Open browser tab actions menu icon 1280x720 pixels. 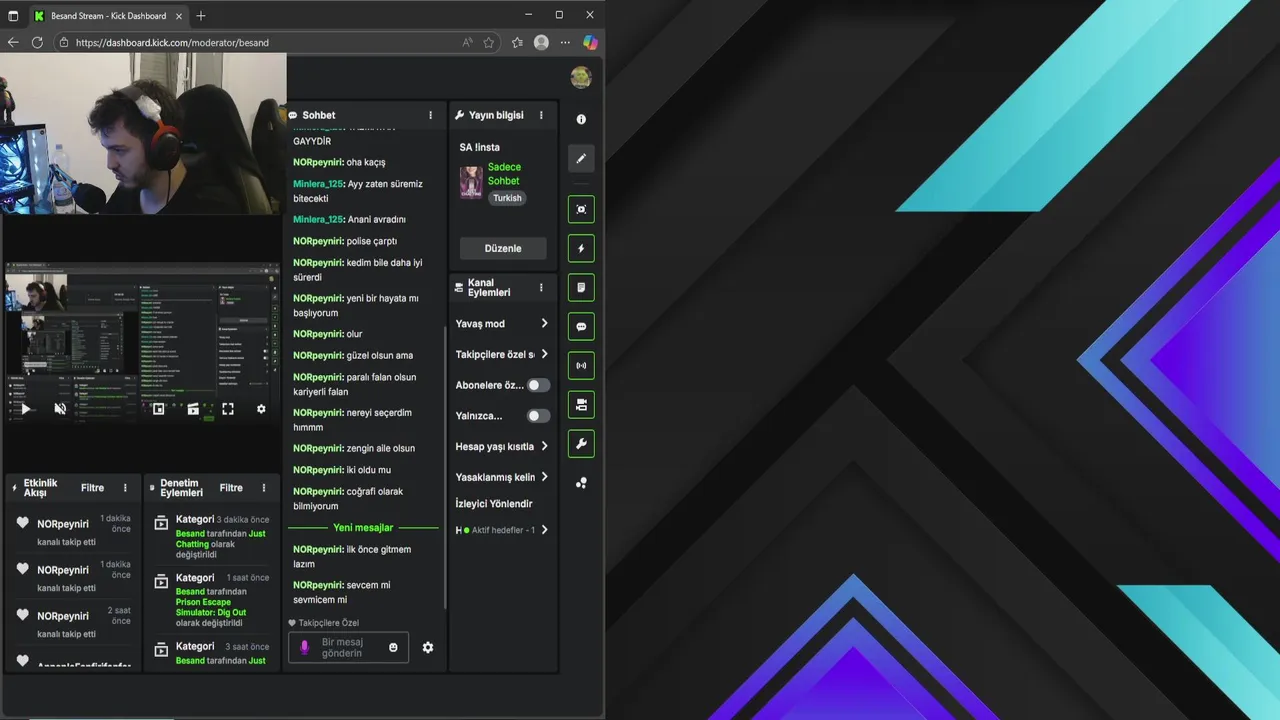[x=13, y=16]
